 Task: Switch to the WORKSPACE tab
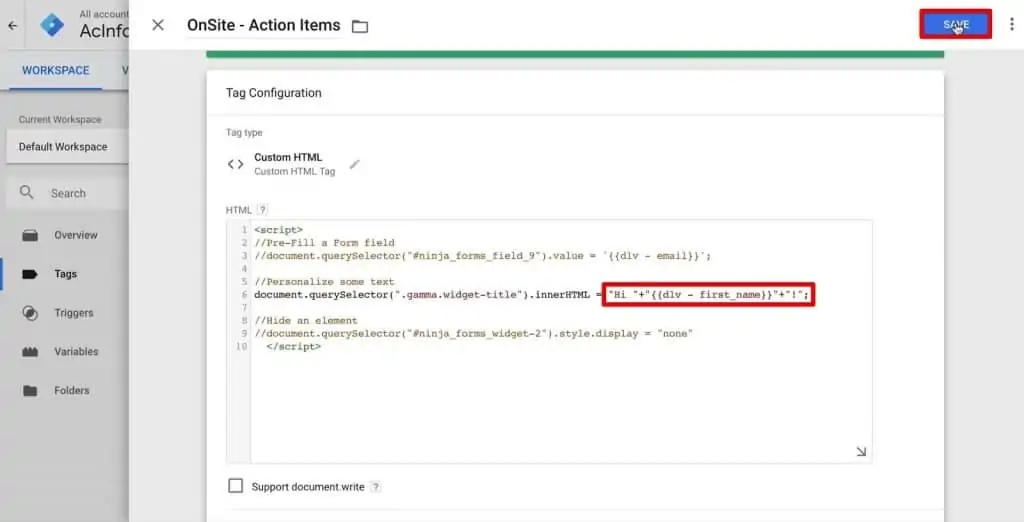pos(56,71)
